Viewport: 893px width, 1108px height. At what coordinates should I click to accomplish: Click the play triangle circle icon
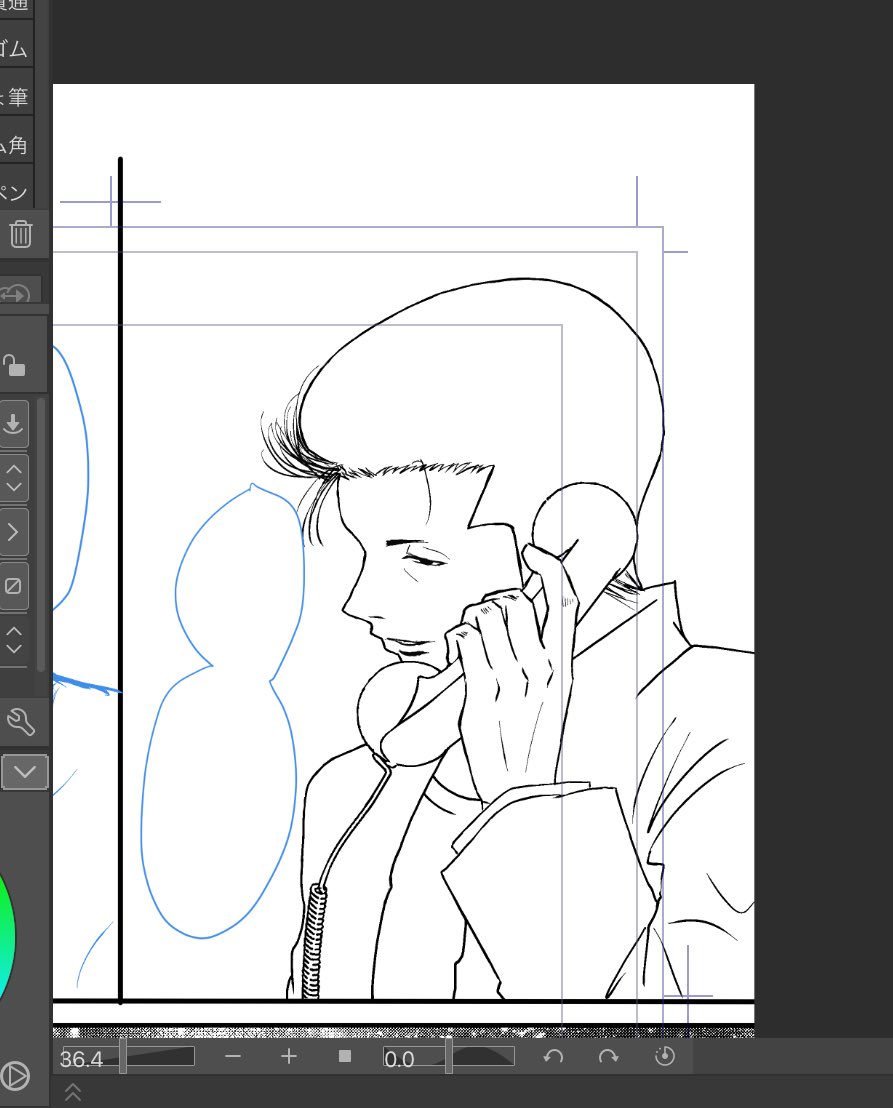pos(15,1076)
